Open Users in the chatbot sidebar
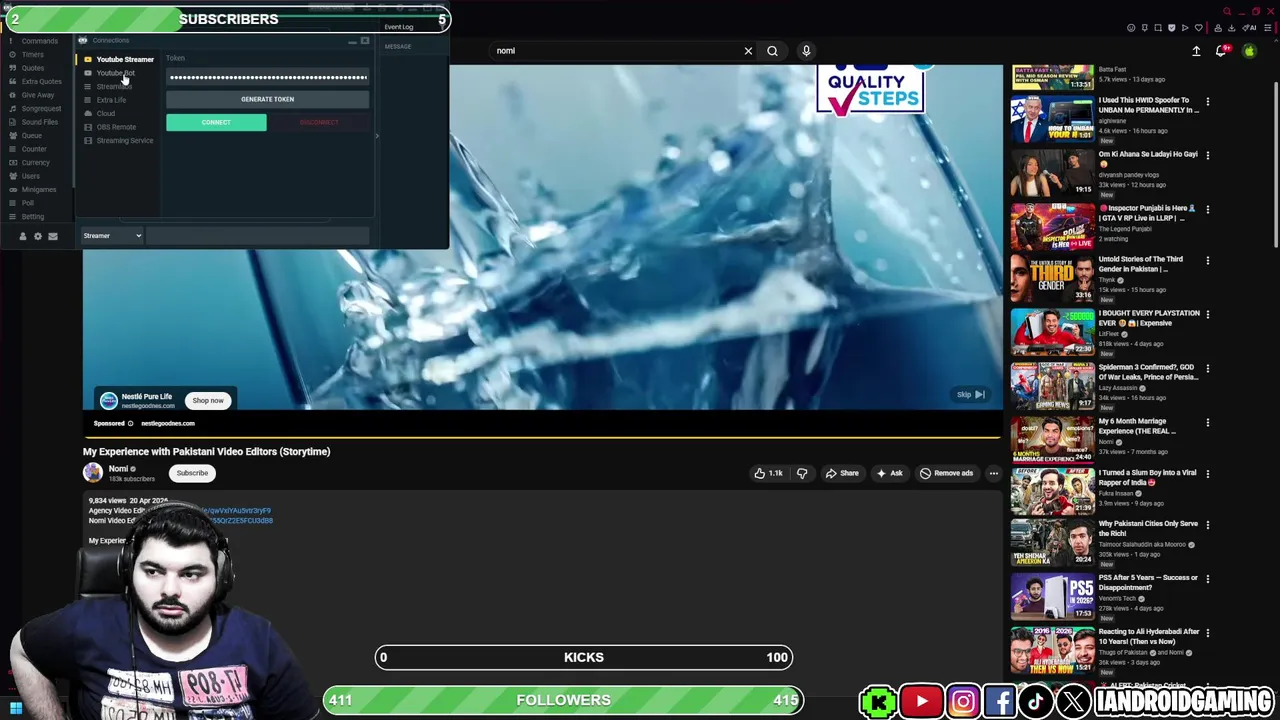This screenshot has height=720, width=1280. [31, 176]
